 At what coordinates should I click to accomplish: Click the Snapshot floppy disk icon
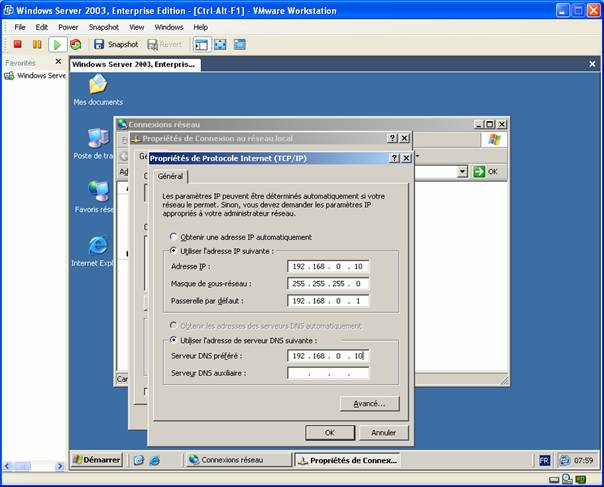click(99, 44)
